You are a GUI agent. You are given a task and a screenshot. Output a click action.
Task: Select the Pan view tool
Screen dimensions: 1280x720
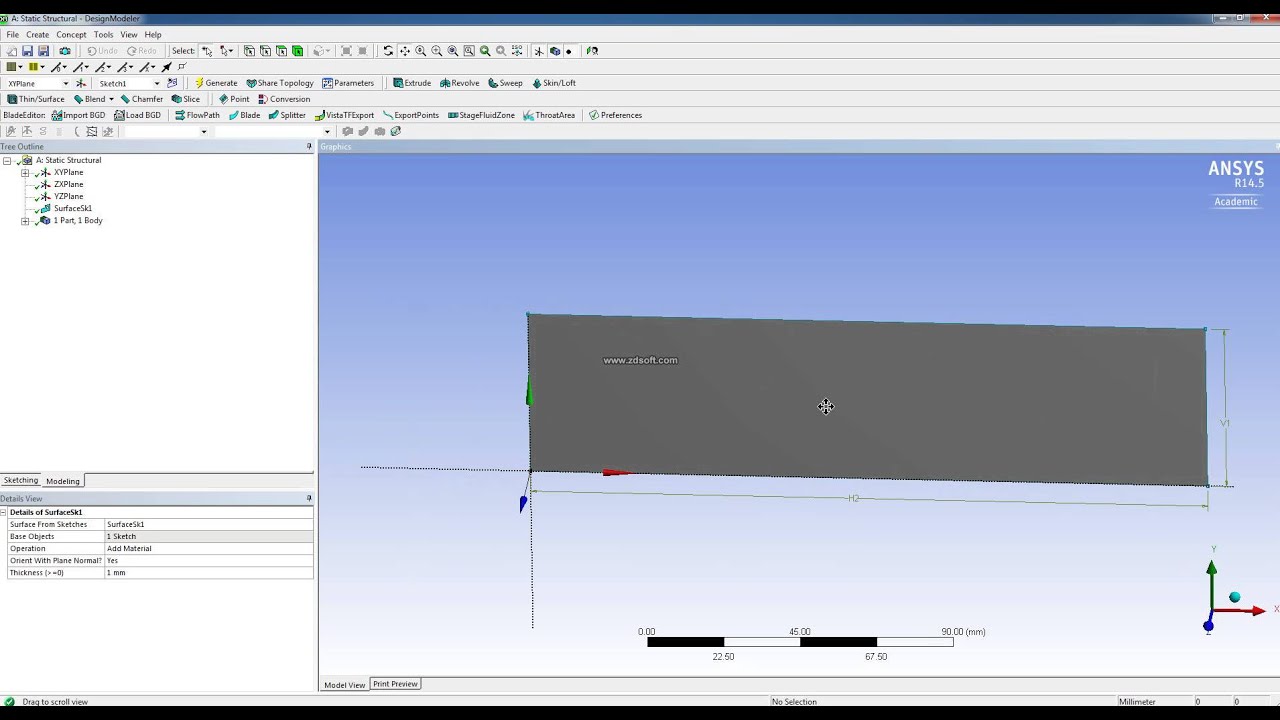[x=404, y=51]
